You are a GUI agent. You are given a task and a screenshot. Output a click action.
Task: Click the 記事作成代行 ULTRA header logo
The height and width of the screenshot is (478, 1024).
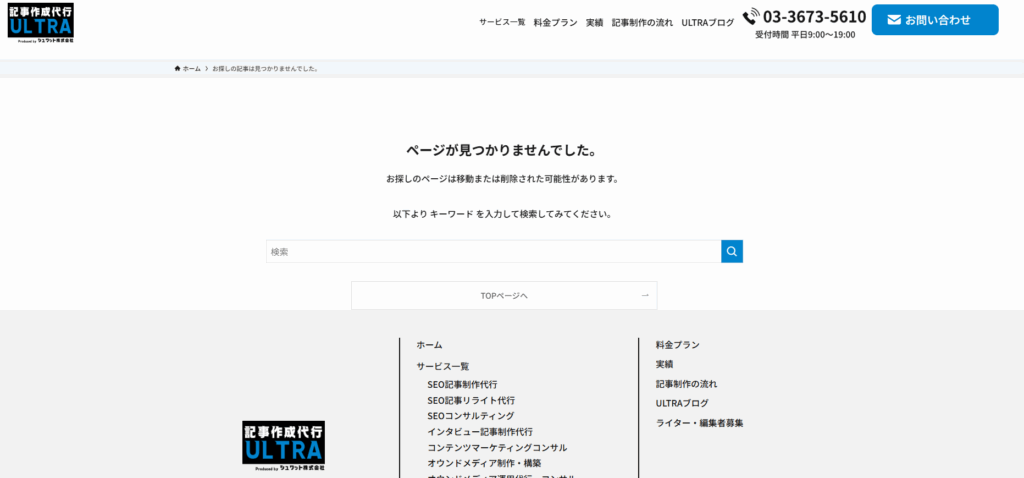40,23
